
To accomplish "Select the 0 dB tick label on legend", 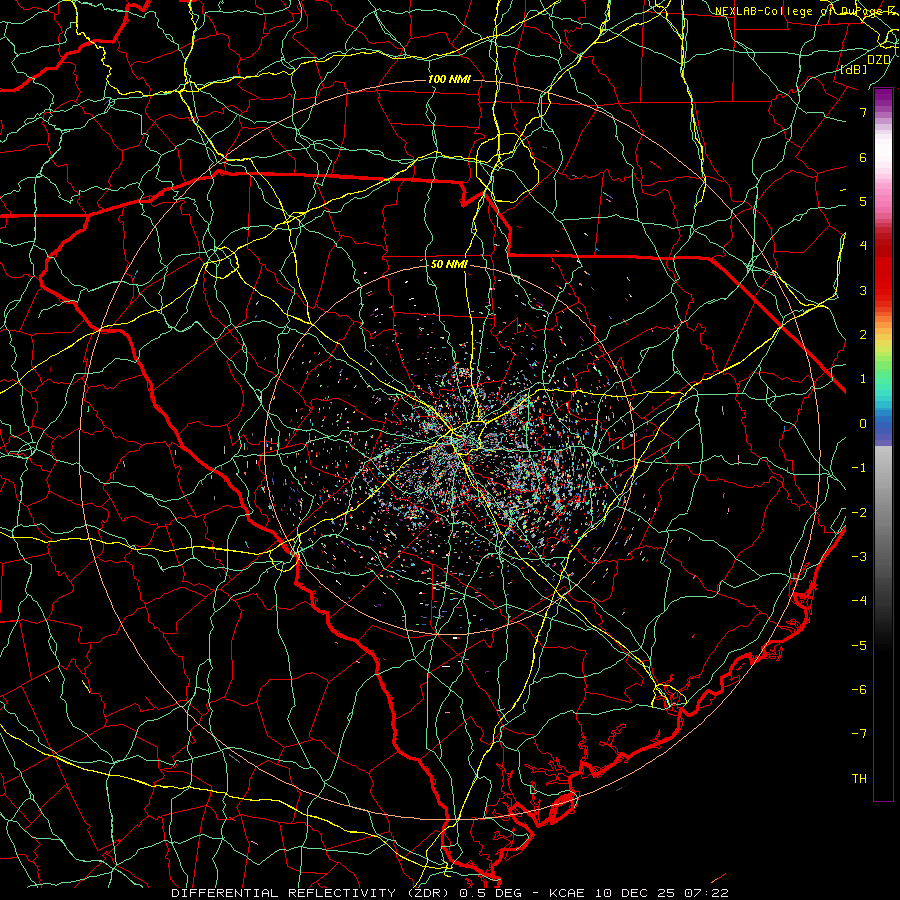I will click(x=863, y=424).
